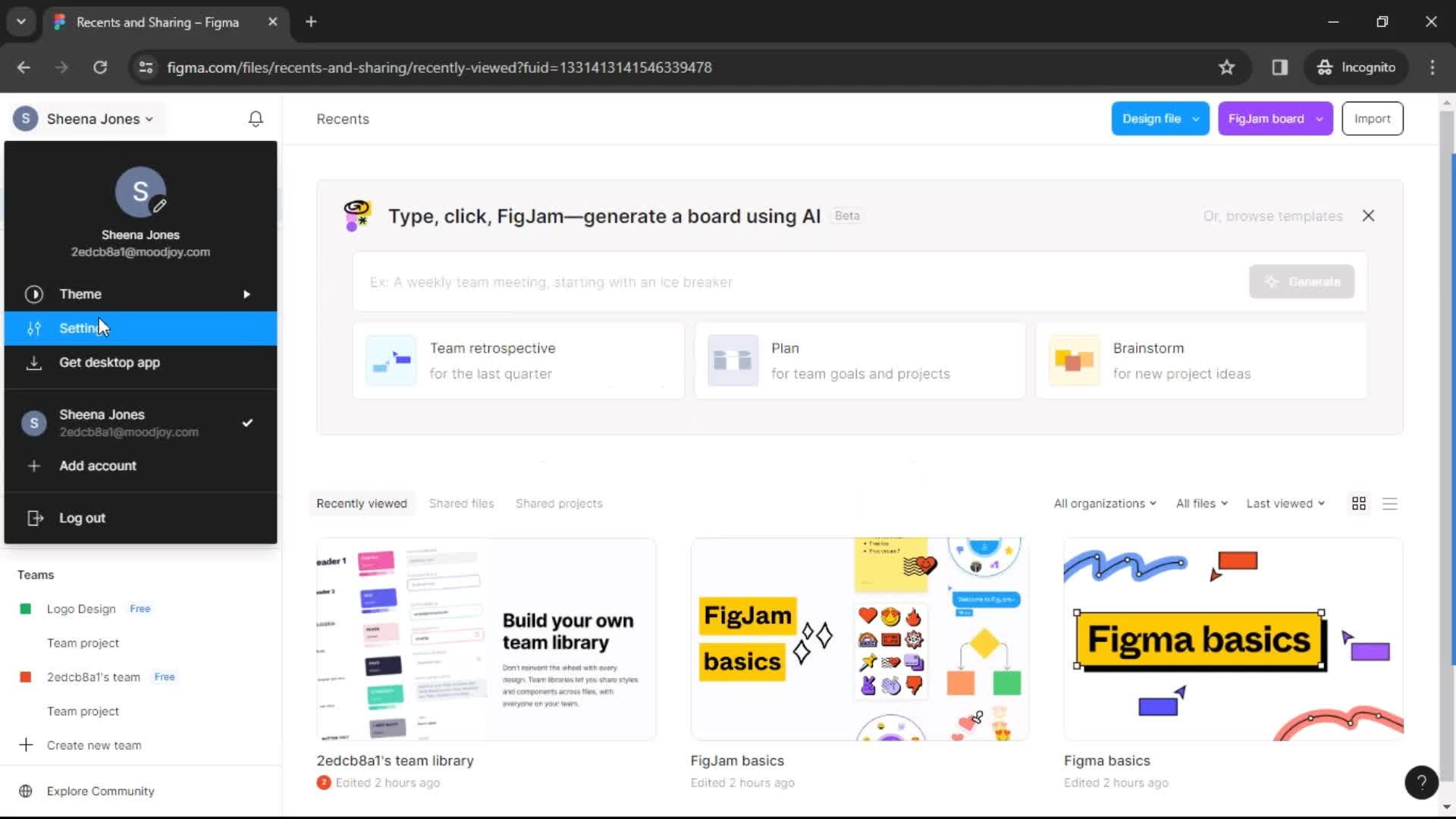Click the notifications bell icon
Screen dimensions: 1456x819
click(x=257, y=118)
